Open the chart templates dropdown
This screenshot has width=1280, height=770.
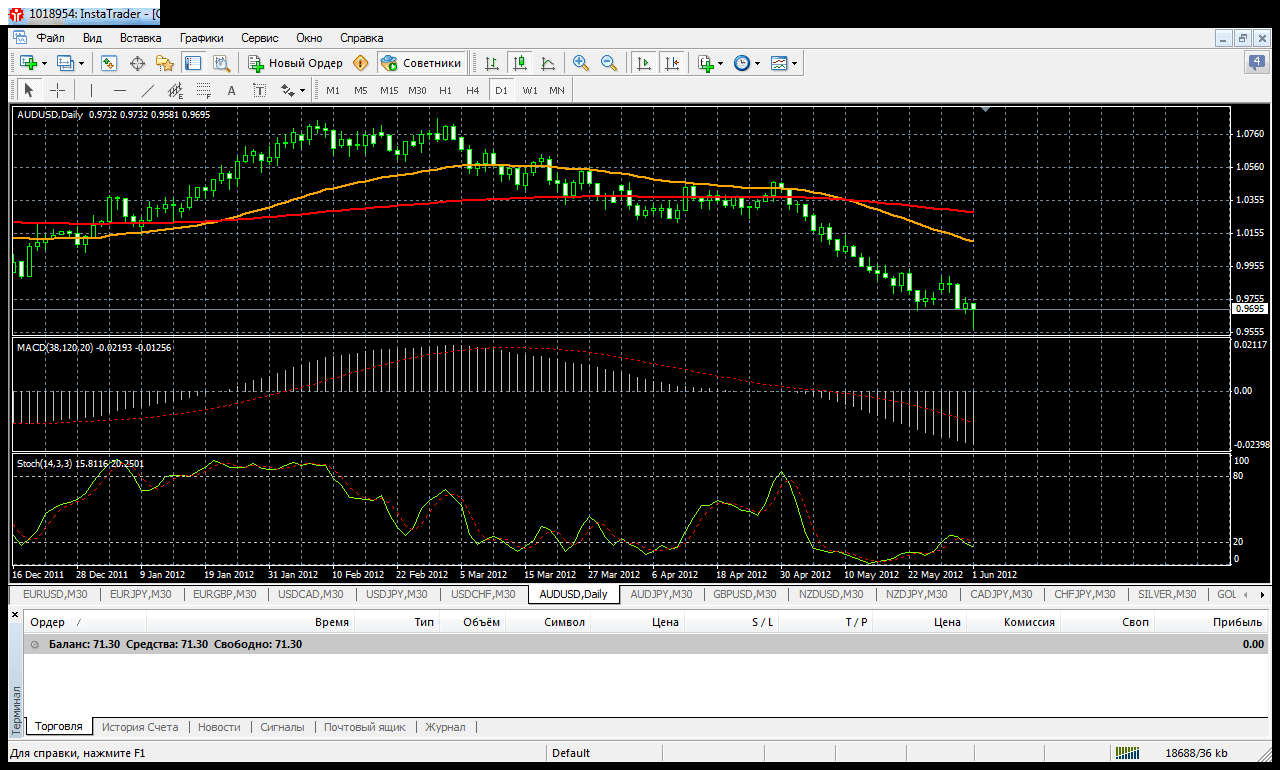784,63
